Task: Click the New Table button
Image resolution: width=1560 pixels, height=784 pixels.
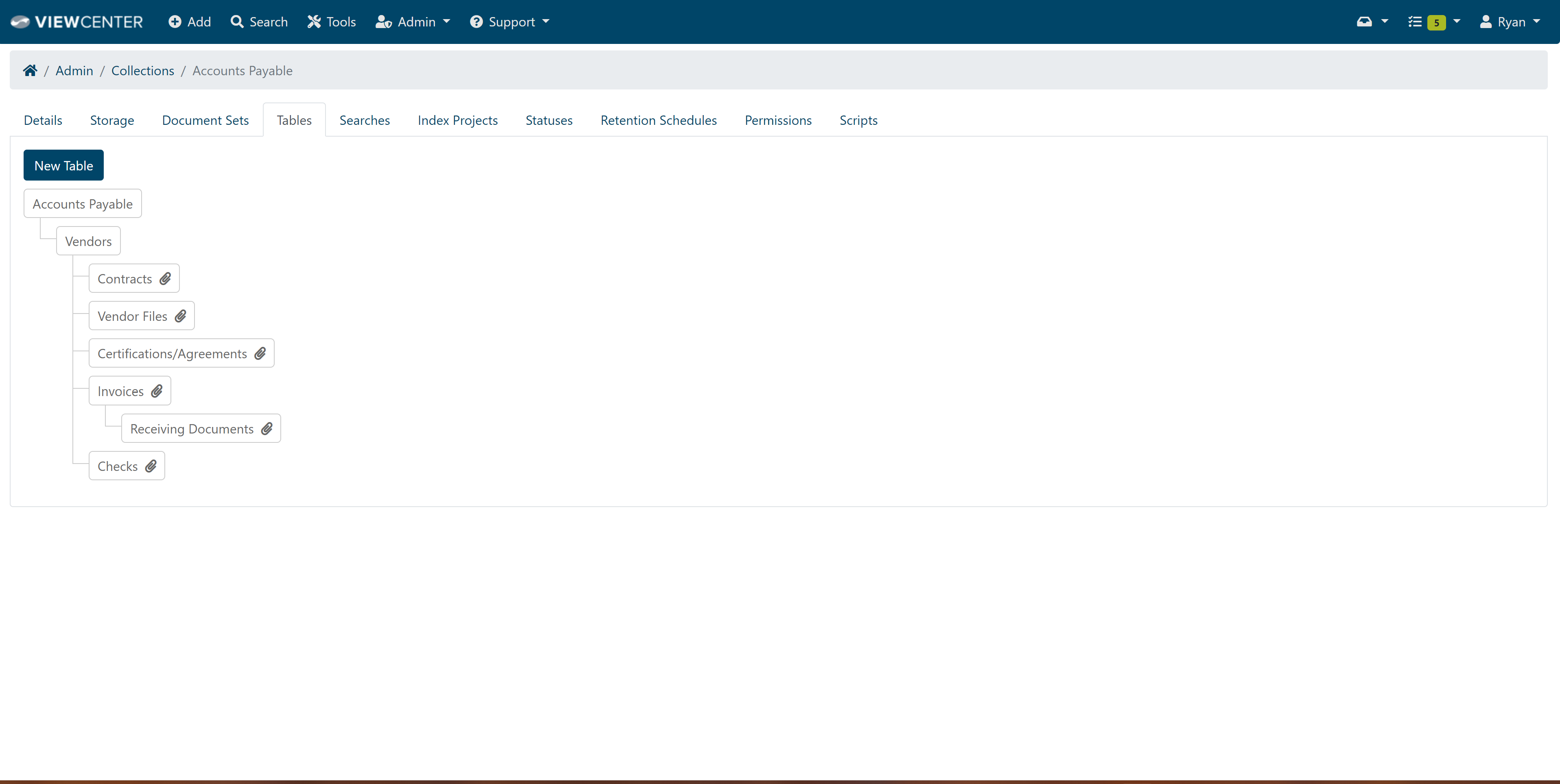Action: (63, 165)
